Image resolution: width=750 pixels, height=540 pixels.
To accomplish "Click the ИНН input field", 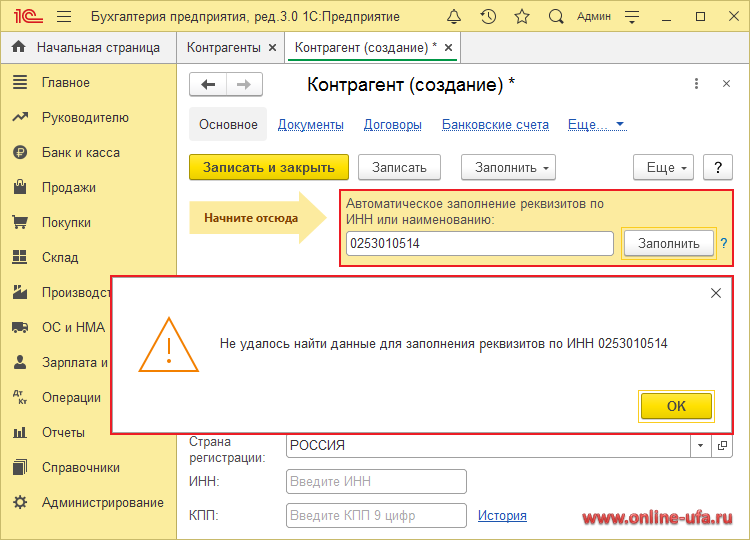I will [x=376, y=481].
